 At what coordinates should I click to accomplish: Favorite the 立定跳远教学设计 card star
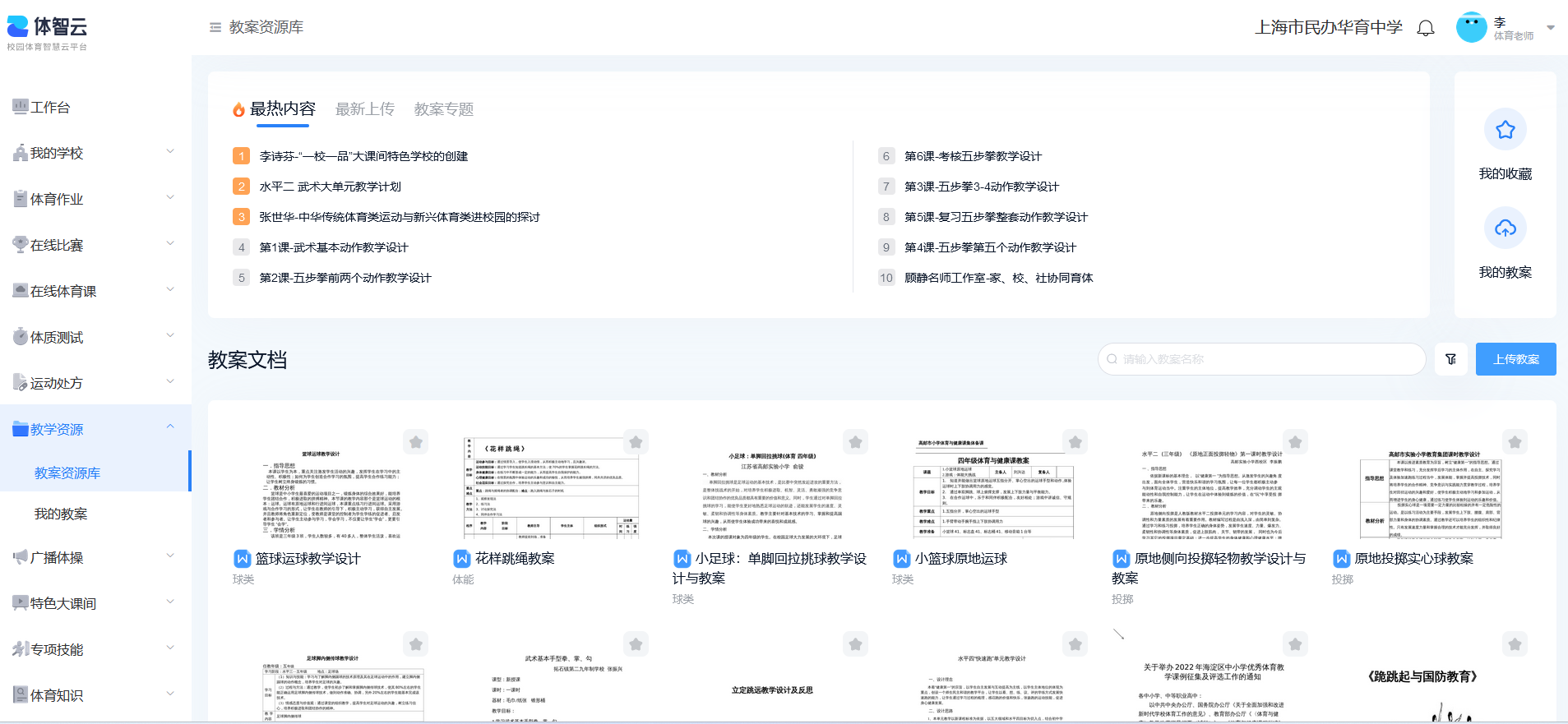coord(856,644)
